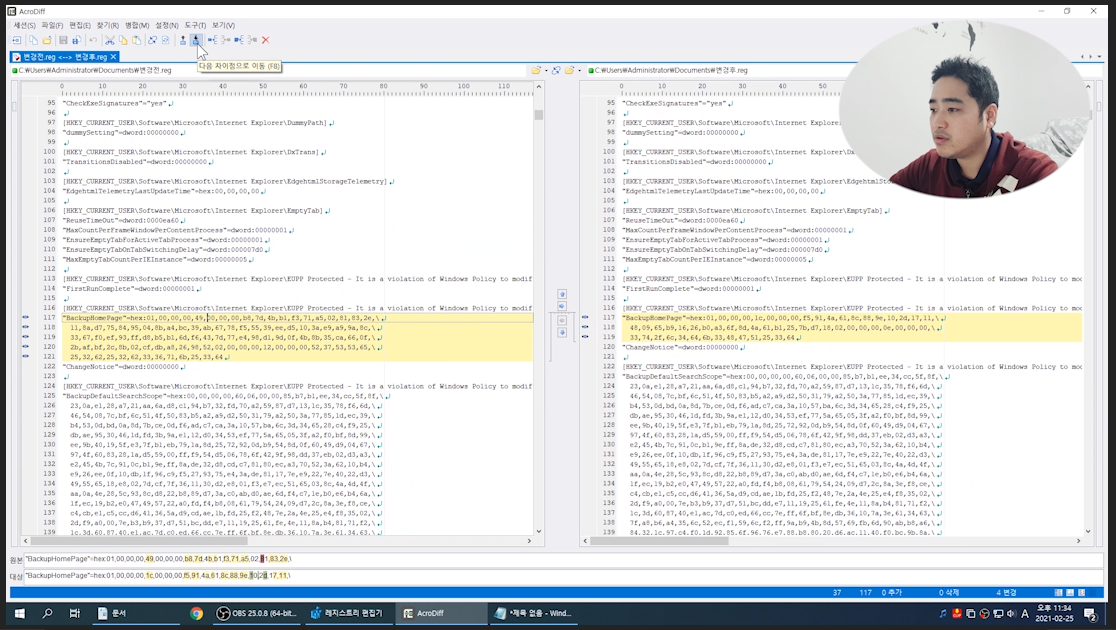The height and width of the screenshot is (630, 1116).
Task: Open dropdown arrow beside right folder icon
Action: [579, 70]
